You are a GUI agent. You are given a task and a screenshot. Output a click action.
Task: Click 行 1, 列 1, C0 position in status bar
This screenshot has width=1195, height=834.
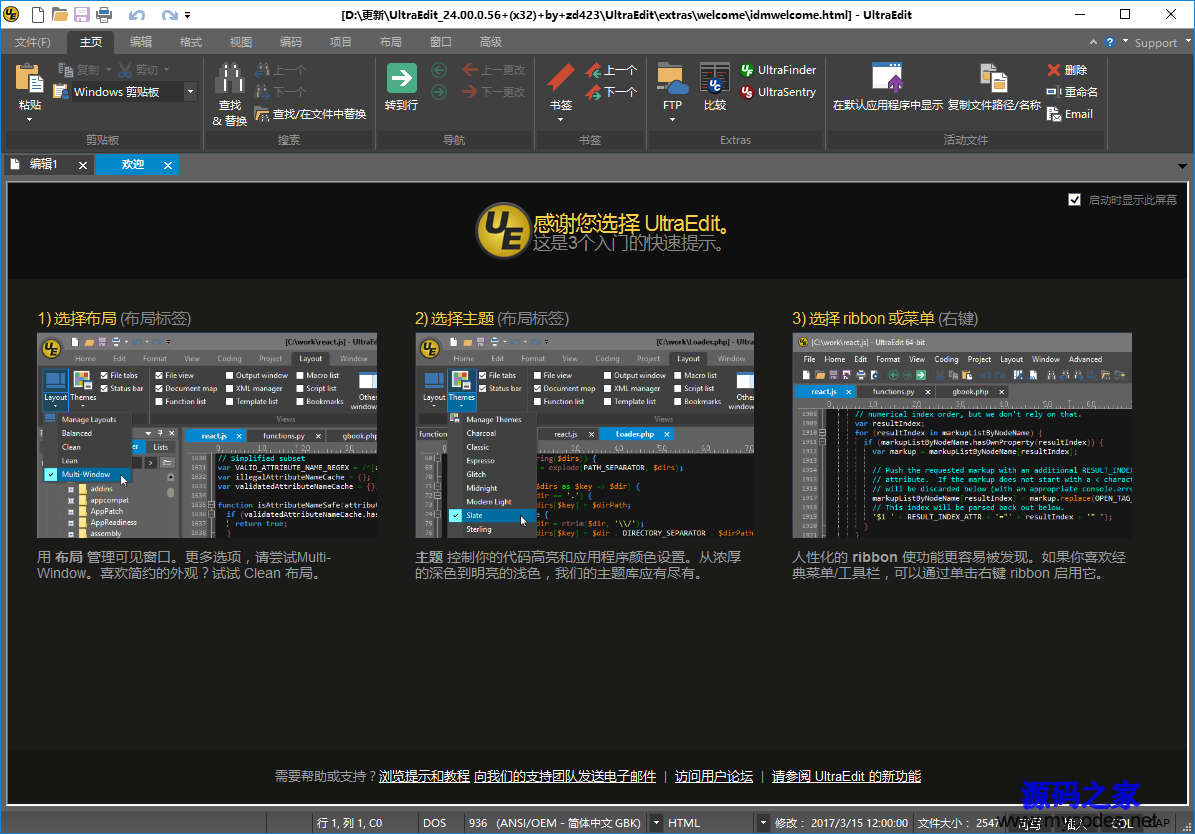tap(350, 823)
